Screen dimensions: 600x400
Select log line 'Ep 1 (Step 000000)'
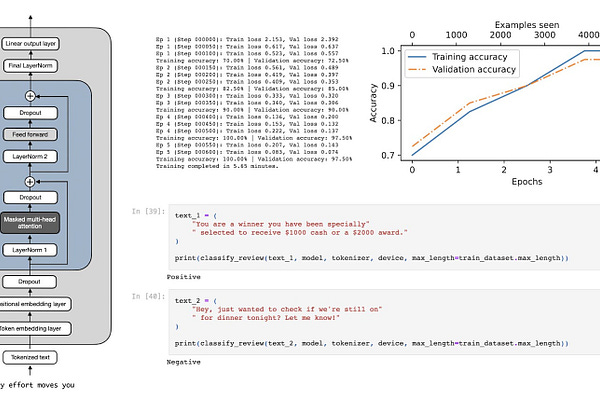[247, 39]
